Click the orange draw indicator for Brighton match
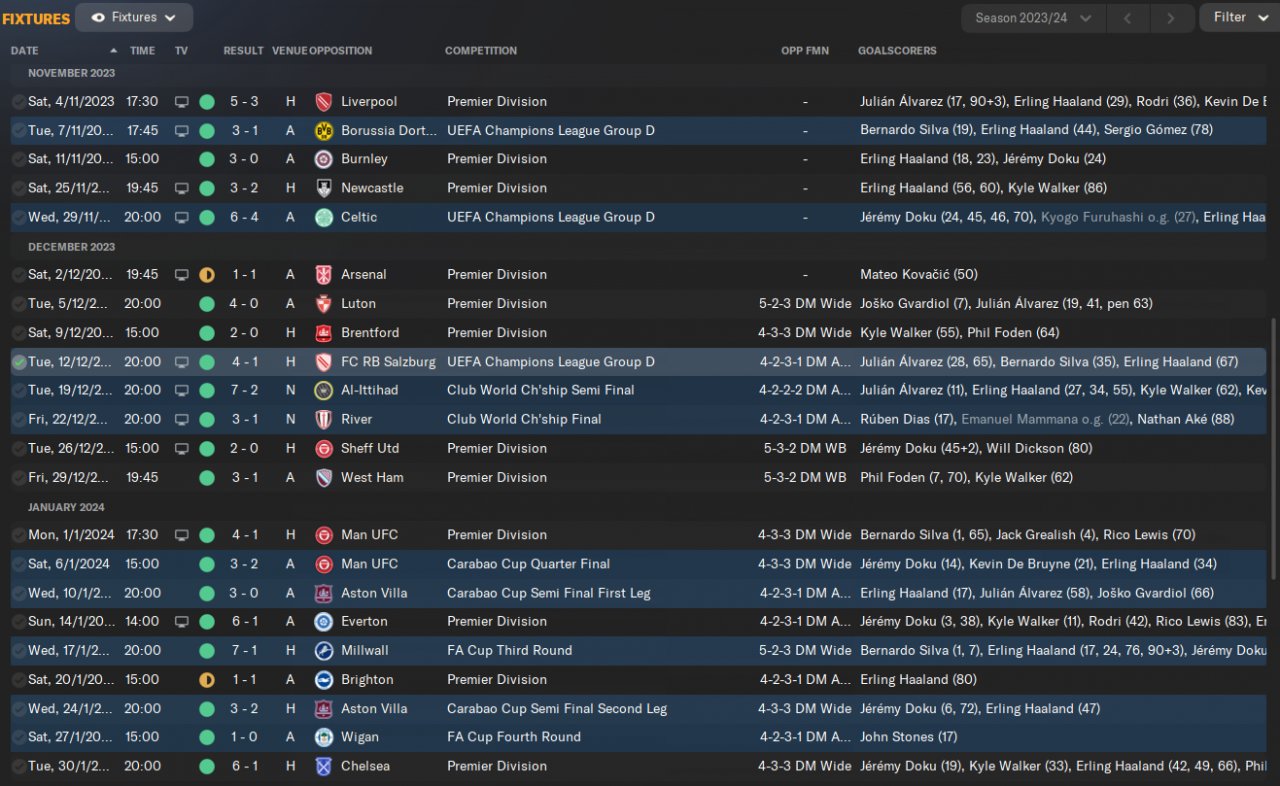 point(207,680)
